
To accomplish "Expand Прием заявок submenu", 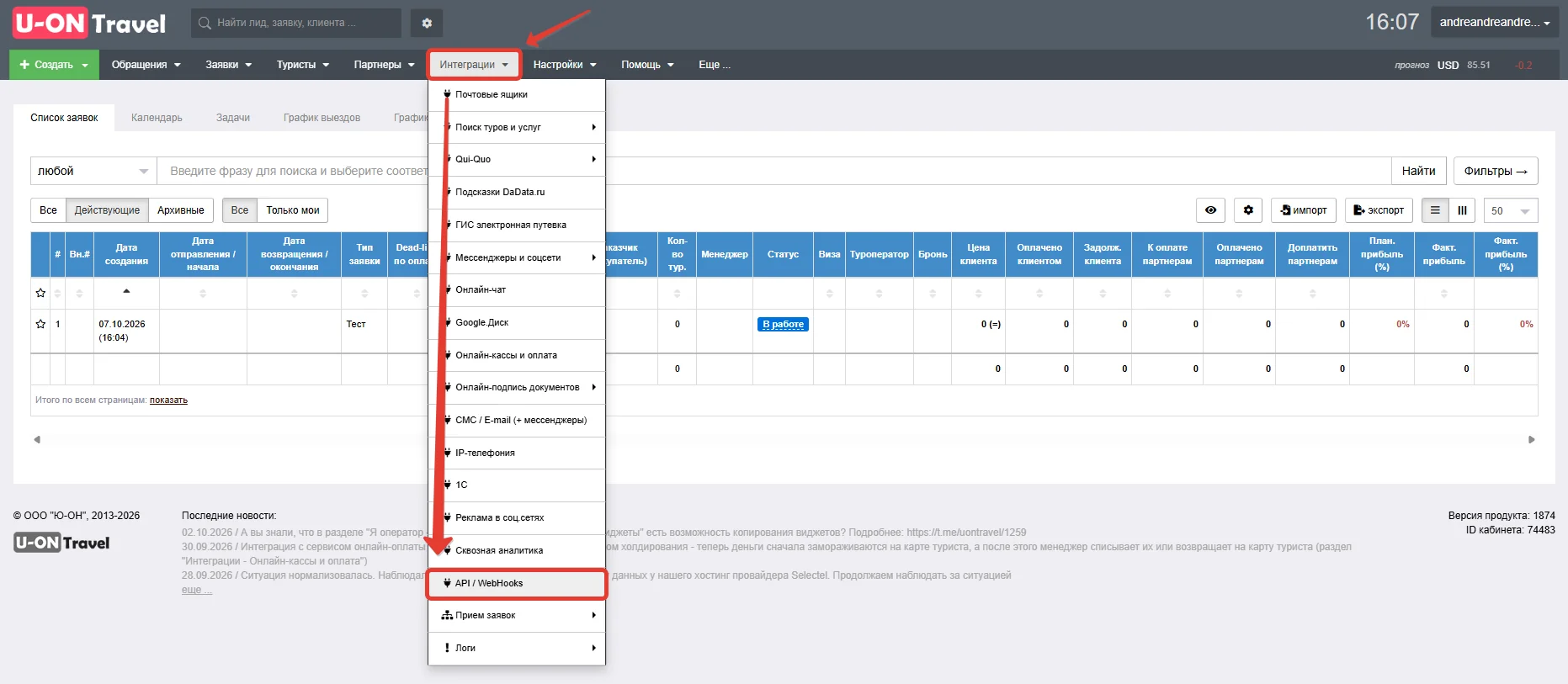I will point(517,616).
